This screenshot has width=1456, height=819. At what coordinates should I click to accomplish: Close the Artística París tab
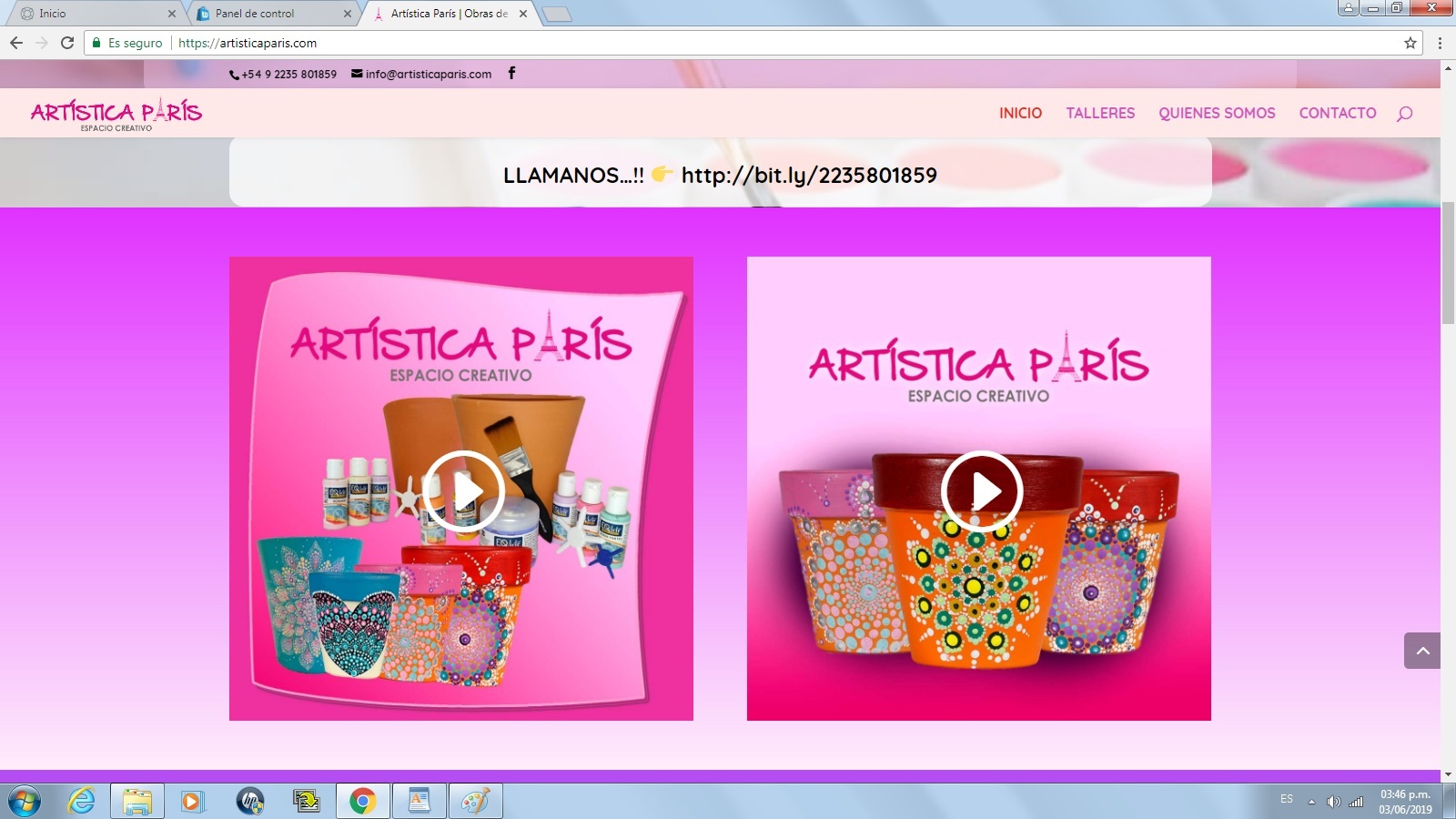523,14
